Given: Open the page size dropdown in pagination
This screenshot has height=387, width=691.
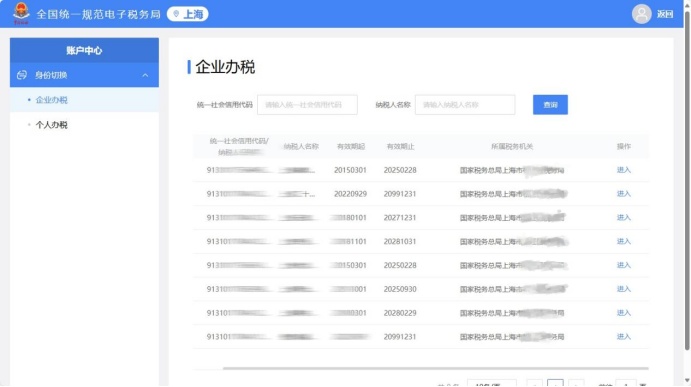Looking at the screenshot, I should [492, 383].
